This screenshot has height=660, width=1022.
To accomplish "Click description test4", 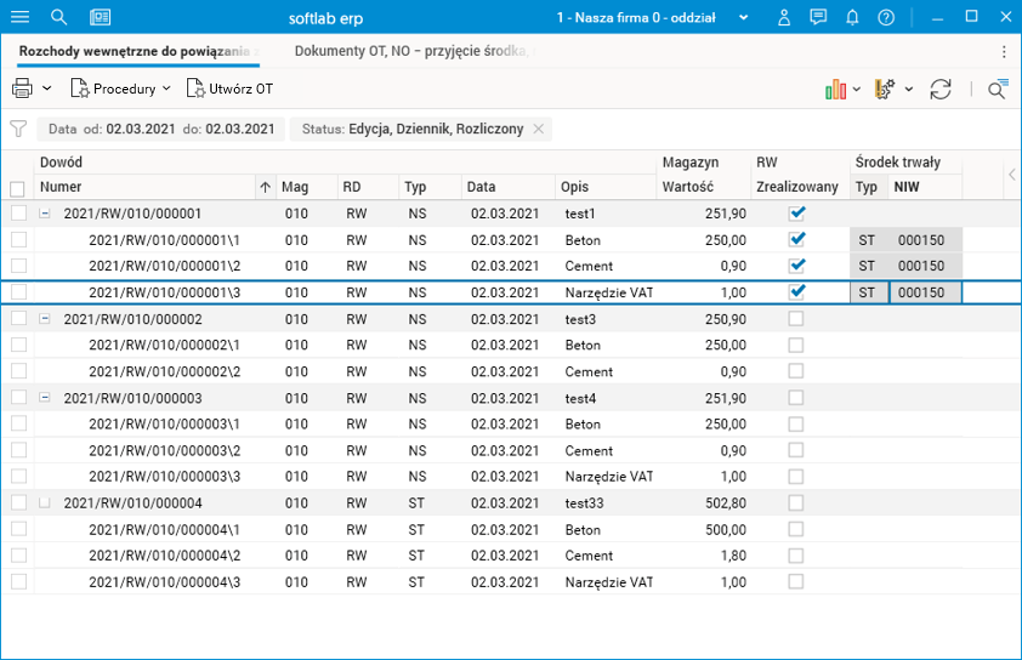I will (580, 398).
